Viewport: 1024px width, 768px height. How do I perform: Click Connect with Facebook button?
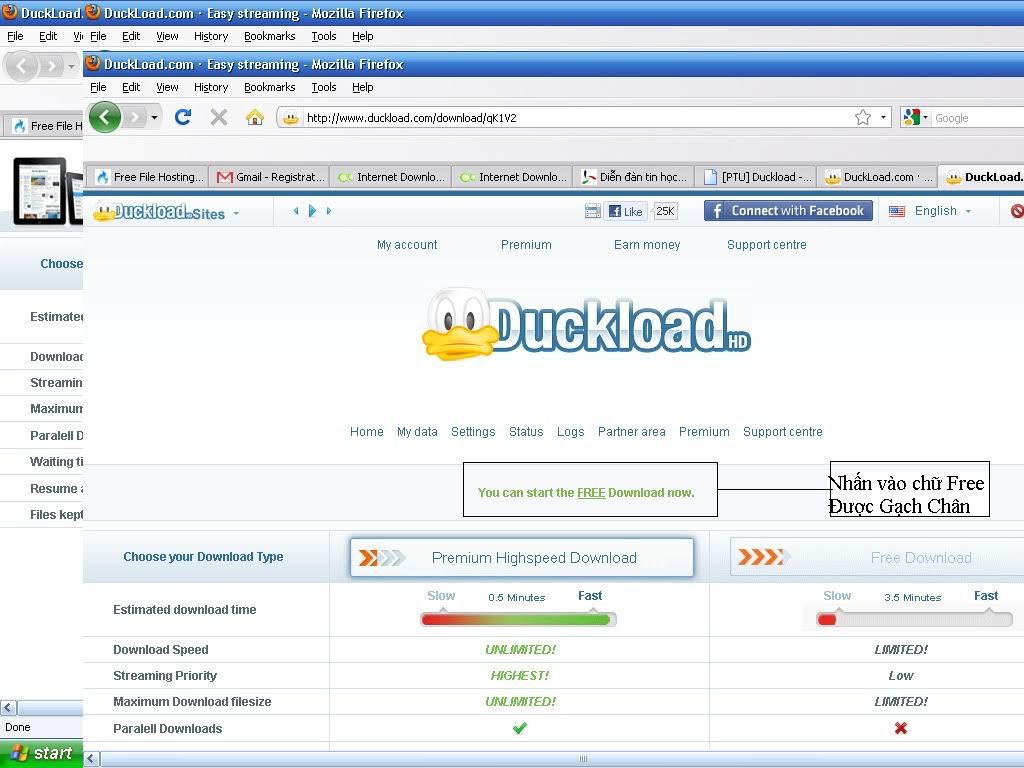click(788, 210)
